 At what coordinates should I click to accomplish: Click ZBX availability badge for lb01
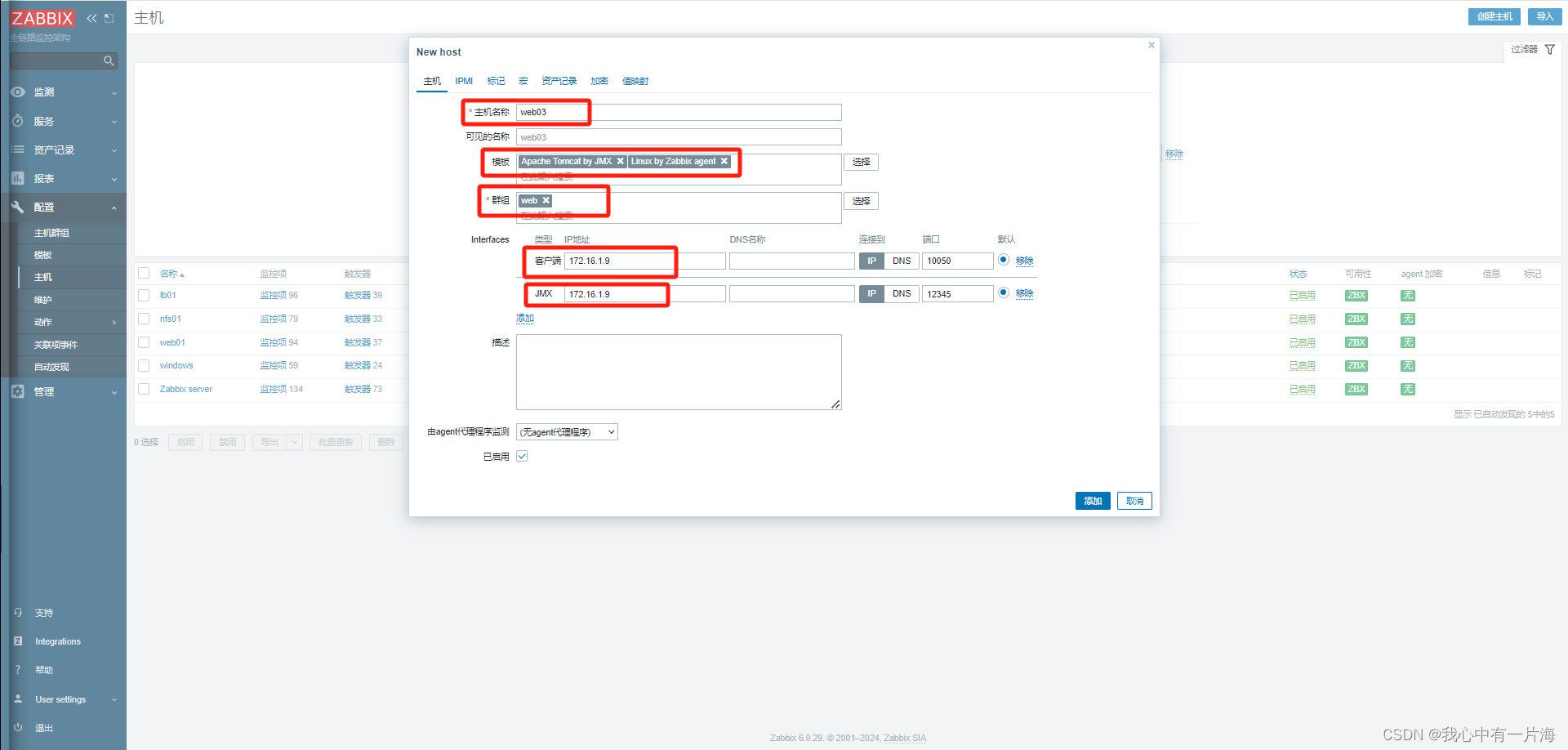coord(1356,296)
